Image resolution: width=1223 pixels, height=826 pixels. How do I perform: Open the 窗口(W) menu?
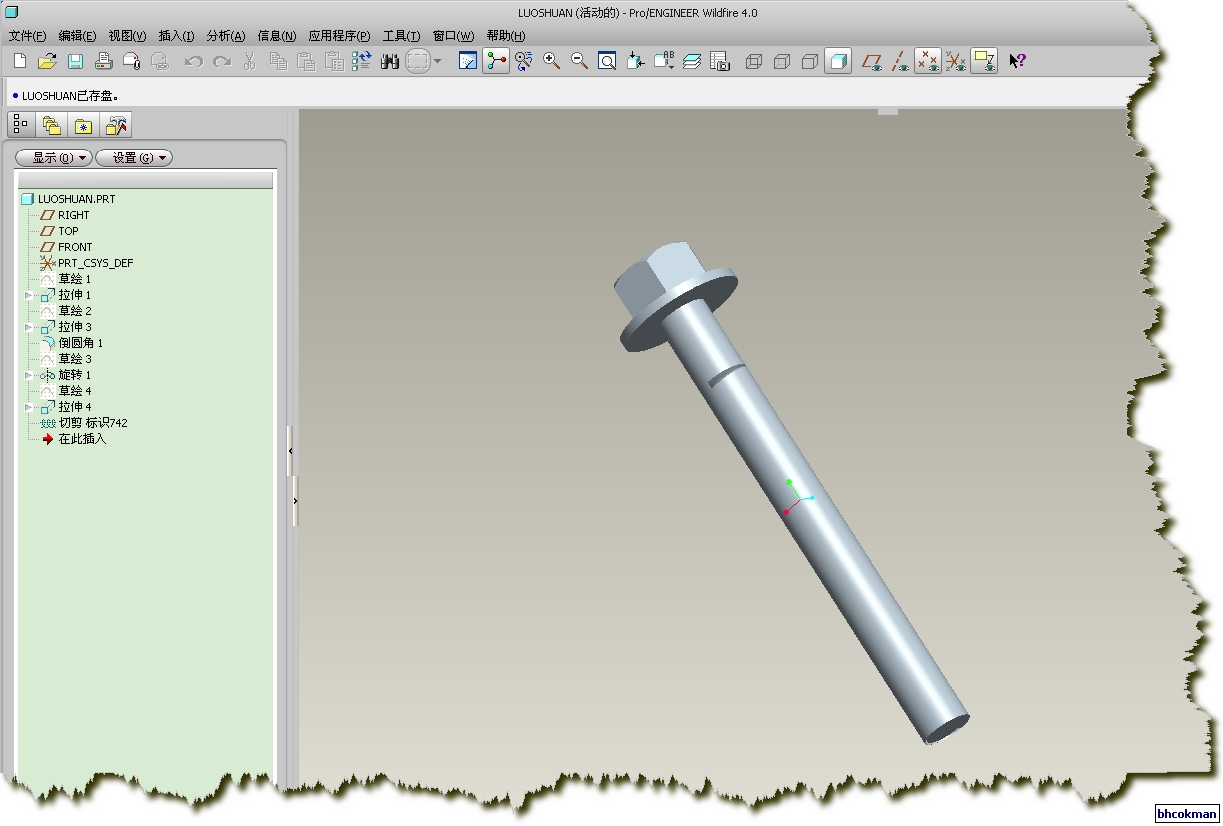point(453,36)
